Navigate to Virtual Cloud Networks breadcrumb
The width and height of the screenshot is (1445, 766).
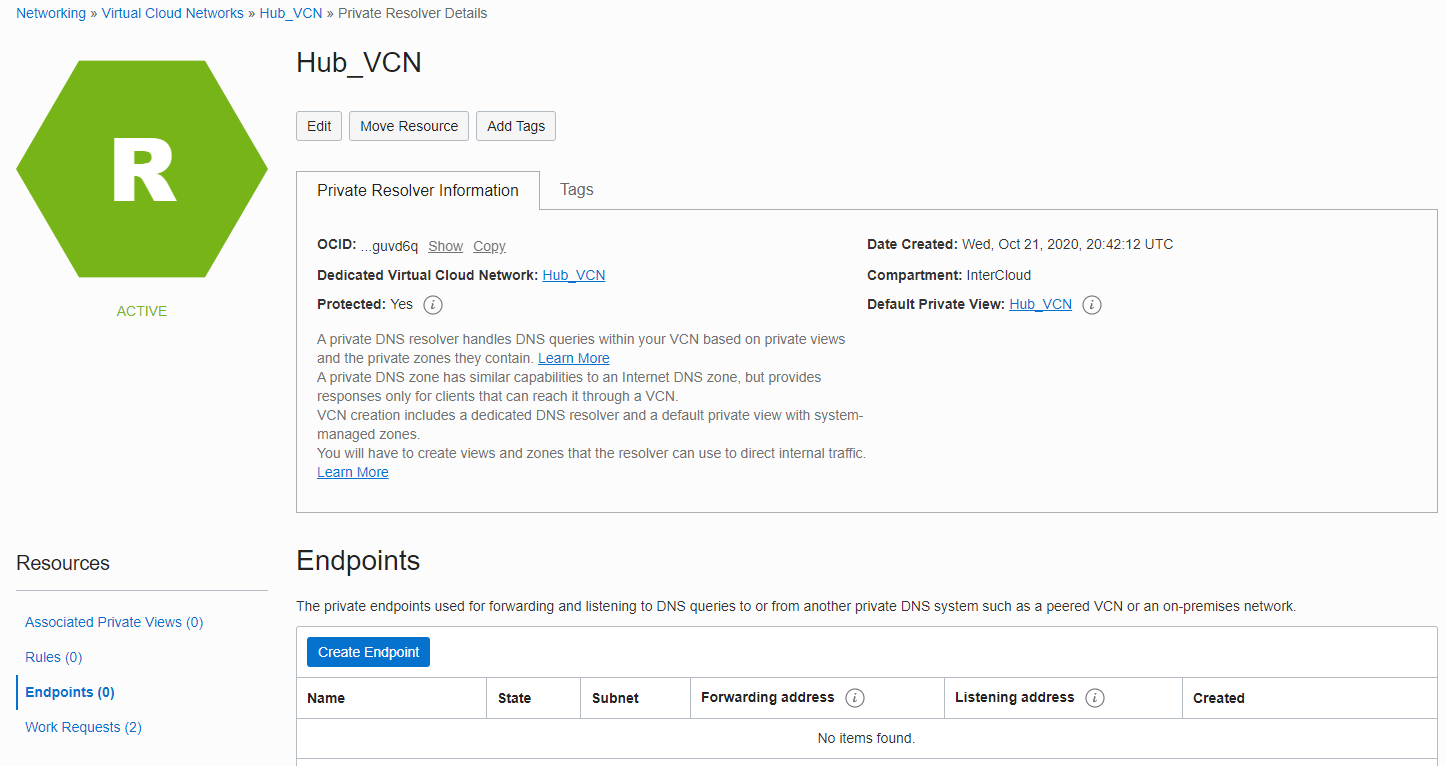[173, 13]
